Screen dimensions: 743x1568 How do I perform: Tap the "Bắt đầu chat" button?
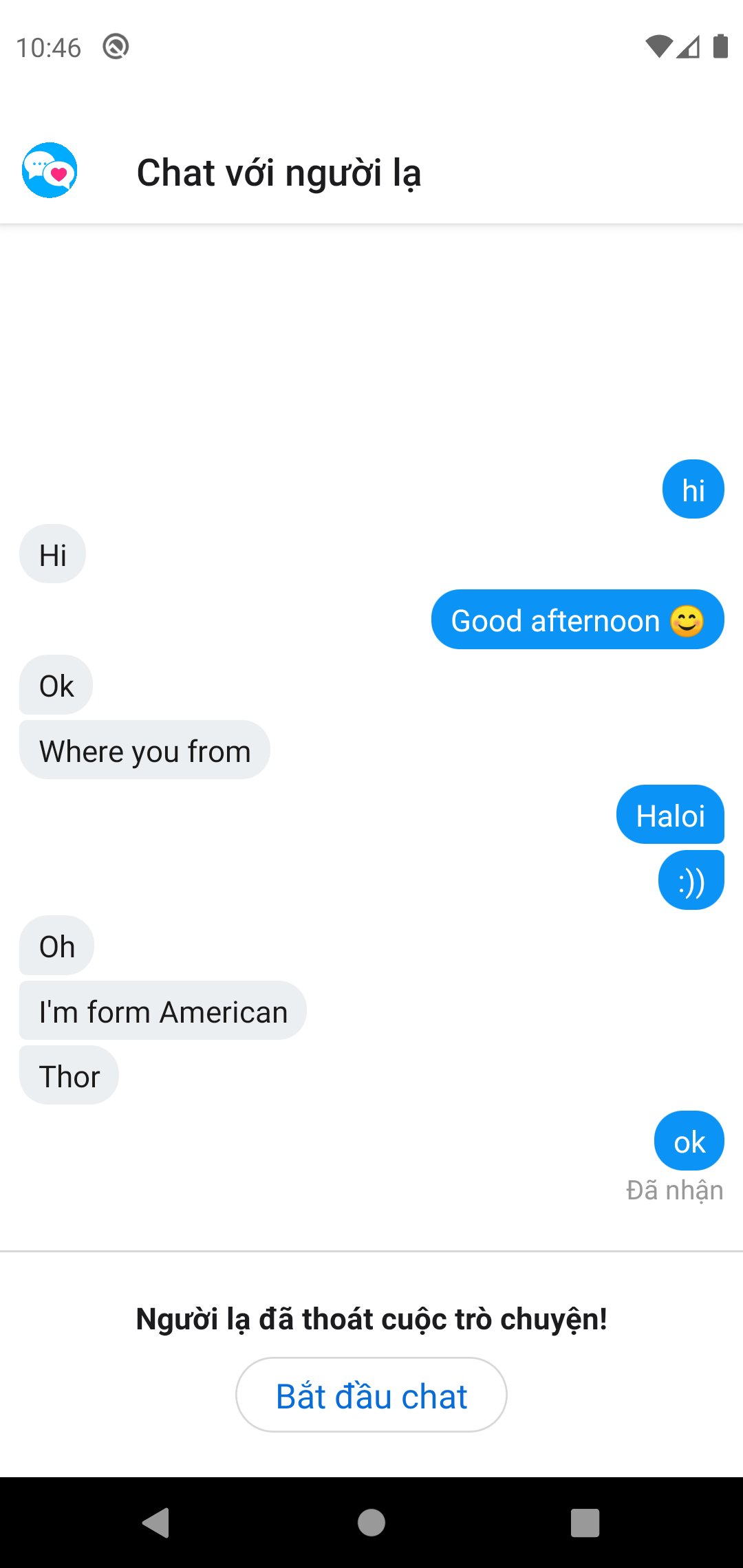pyautogui.click(x=371, y=1395)
